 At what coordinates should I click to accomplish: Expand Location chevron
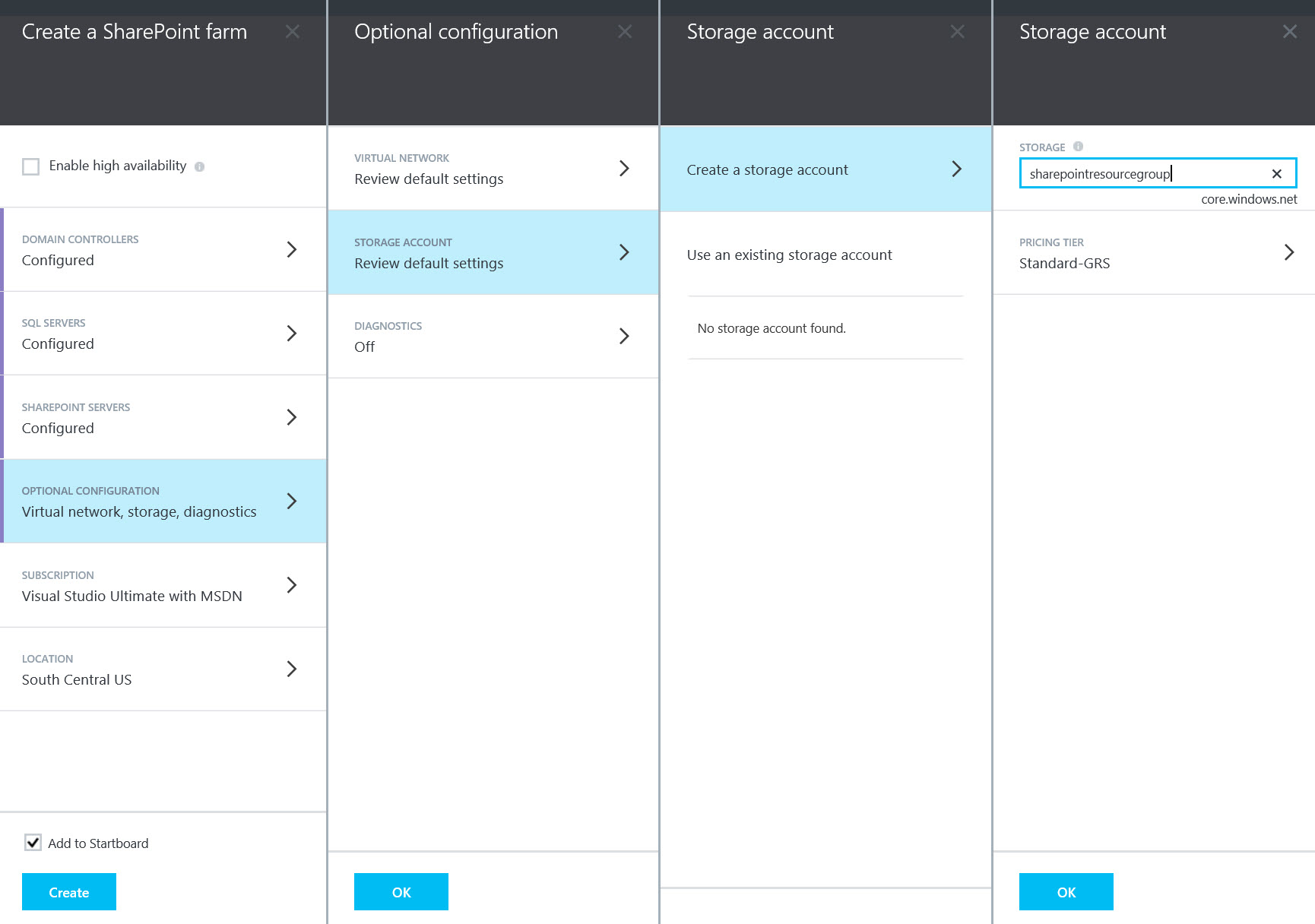click(x=291, y=669)
